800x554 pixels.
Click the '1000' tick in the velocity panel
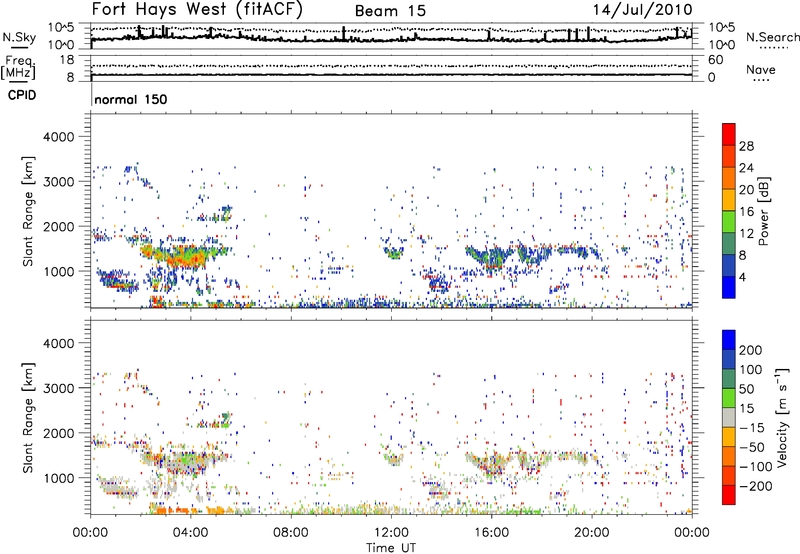pyautogui.click(x=59, y=478)
